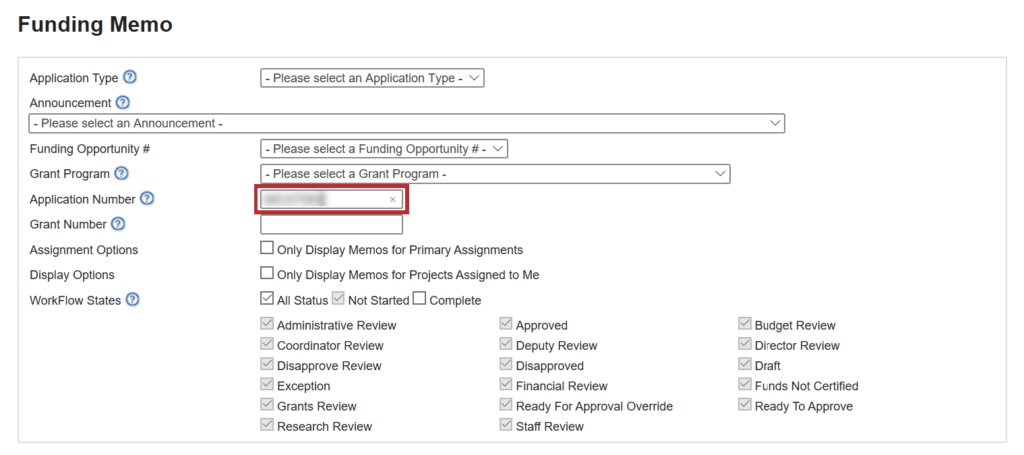Image resolution: width=1024 pixels, height=455 pixels.
Task: Open WorkFlow States help icon
Action: tap(132, 300)
